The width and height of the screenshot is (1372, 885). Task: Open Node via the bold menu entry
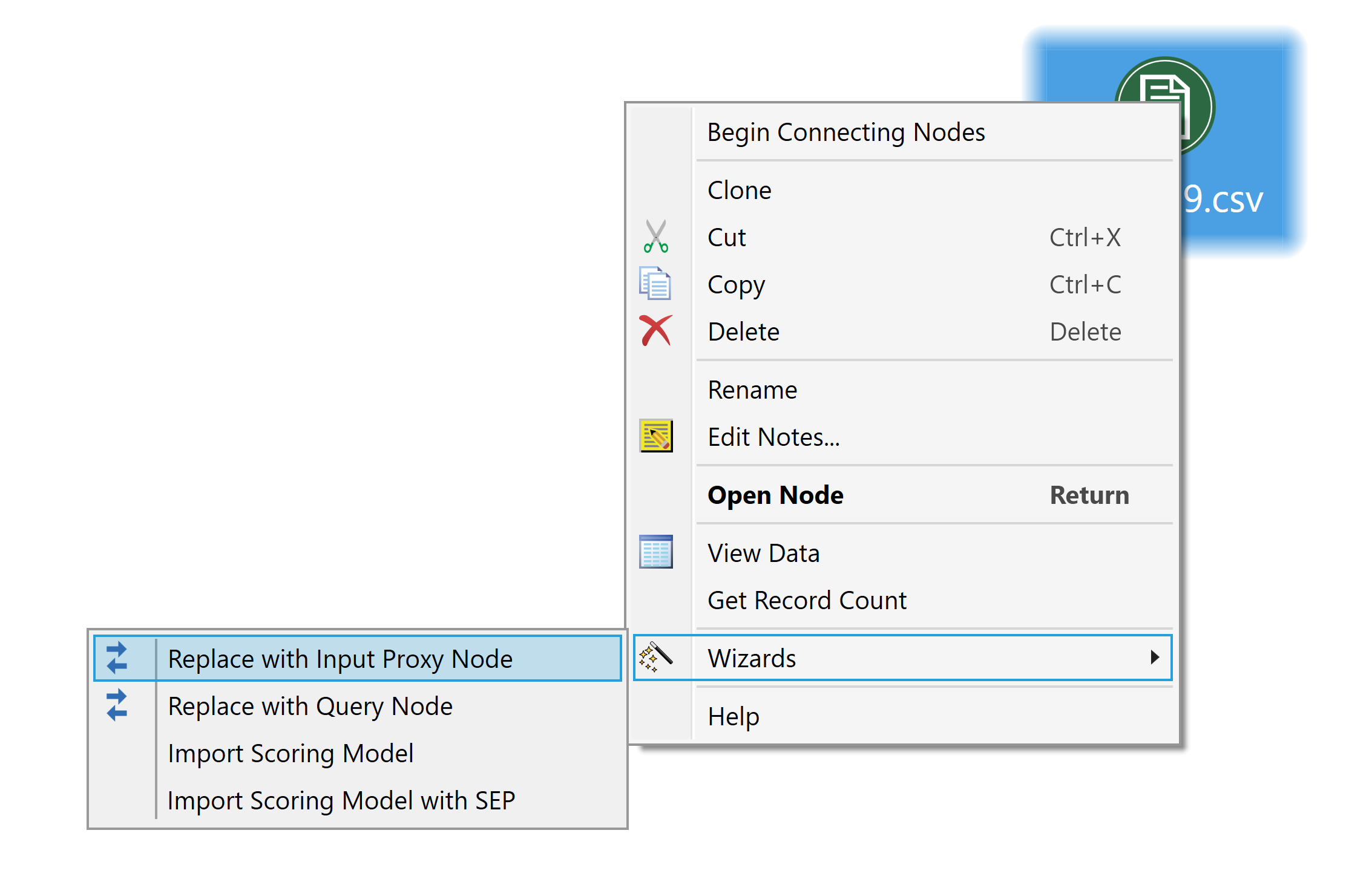coord(775,494)
